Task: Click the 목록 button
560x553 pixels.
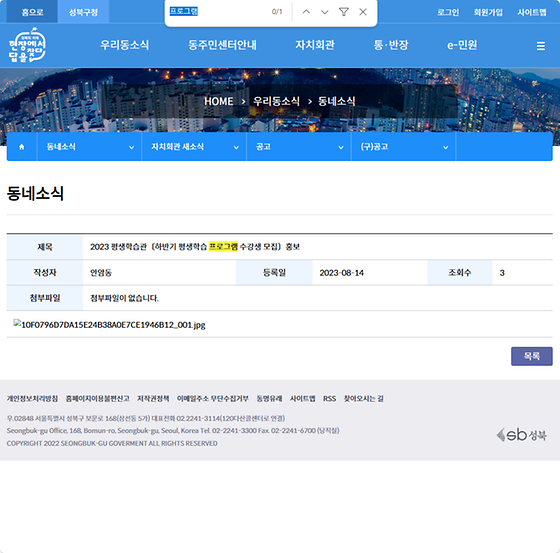Action: pyautogui.click(x=531, y=356)
